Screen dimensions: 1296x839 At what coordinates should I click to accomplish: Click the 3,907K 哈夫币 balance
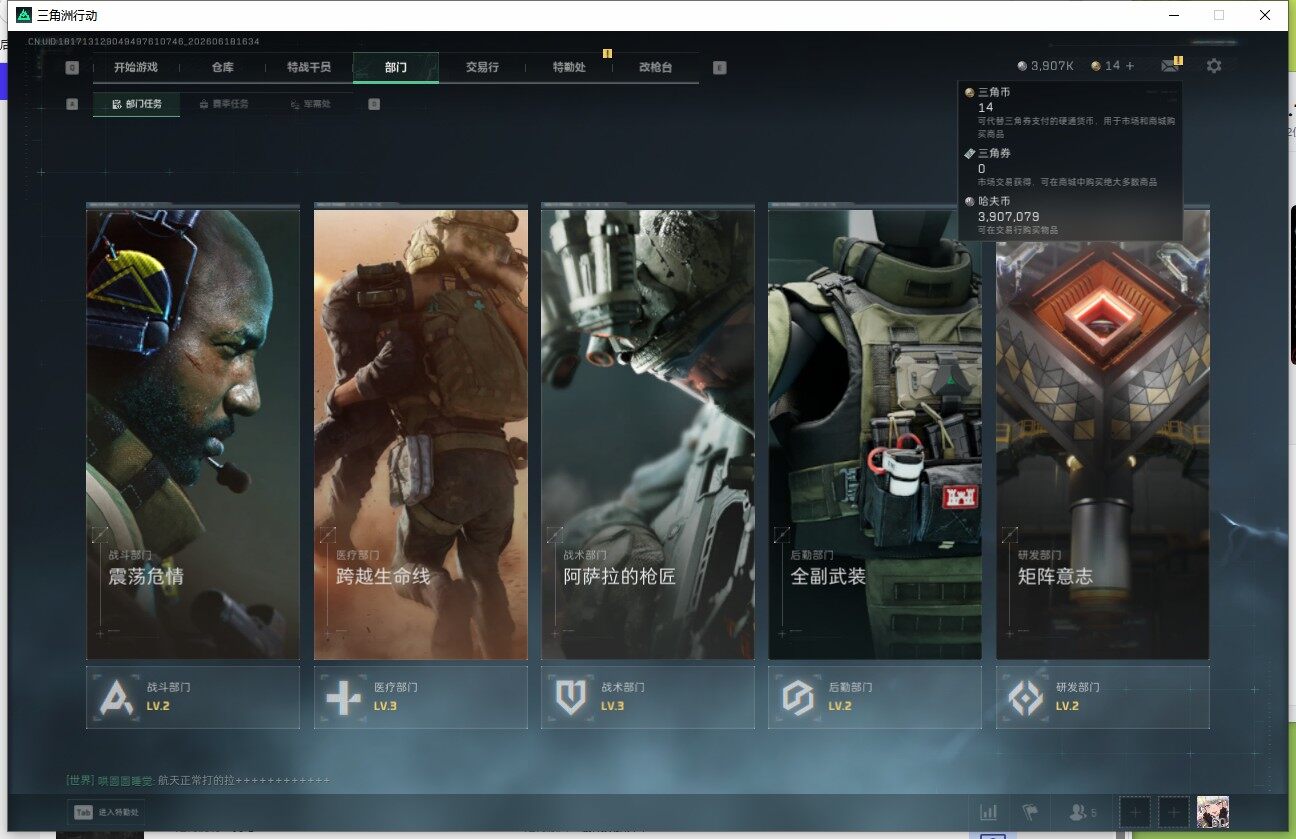[x=1045, y=66]
